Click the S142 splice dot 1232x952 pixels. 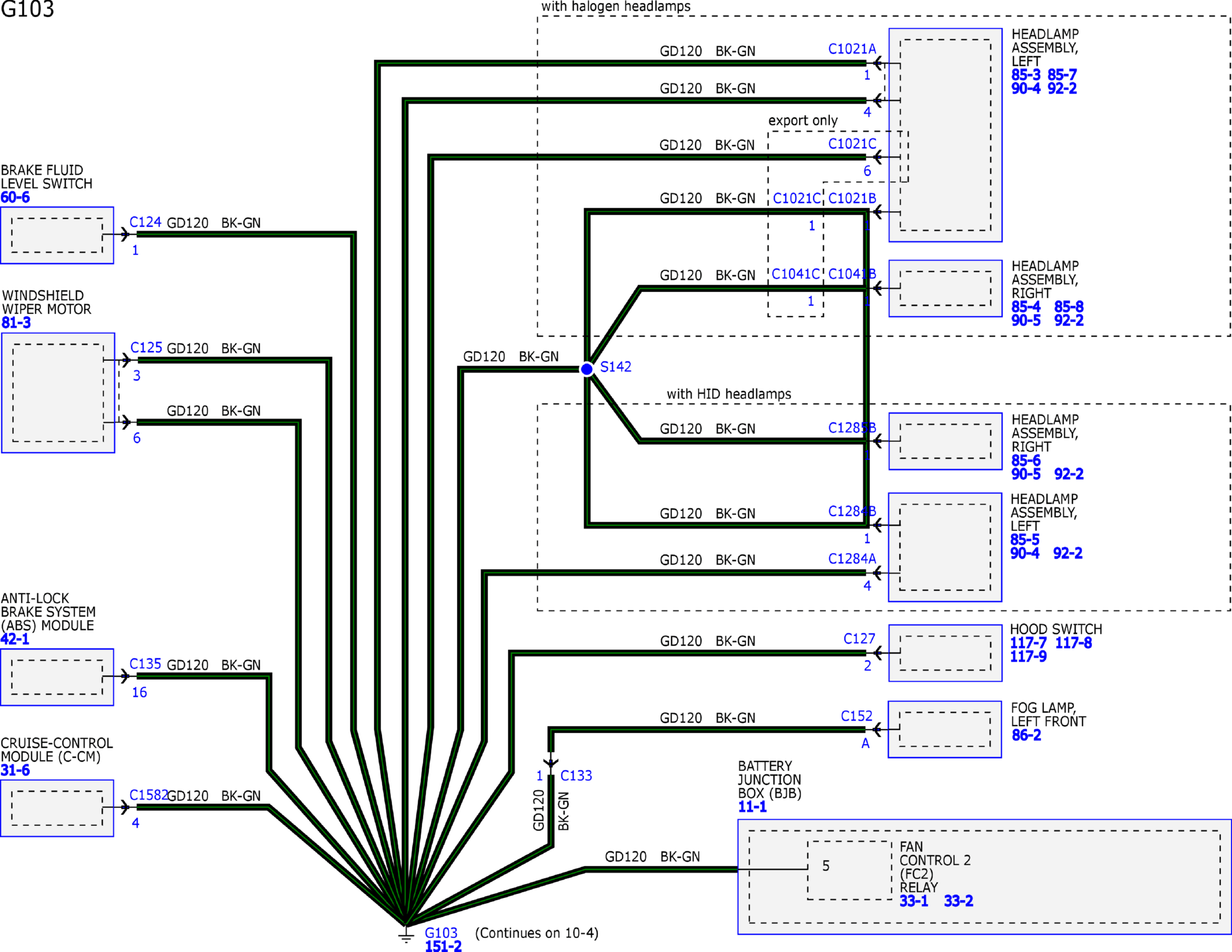pos(587,369)
